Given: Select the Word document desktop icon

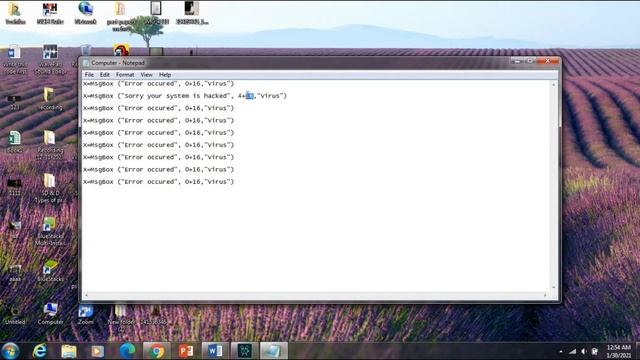Looking at the screenshot, I should (x=15, y=59).
